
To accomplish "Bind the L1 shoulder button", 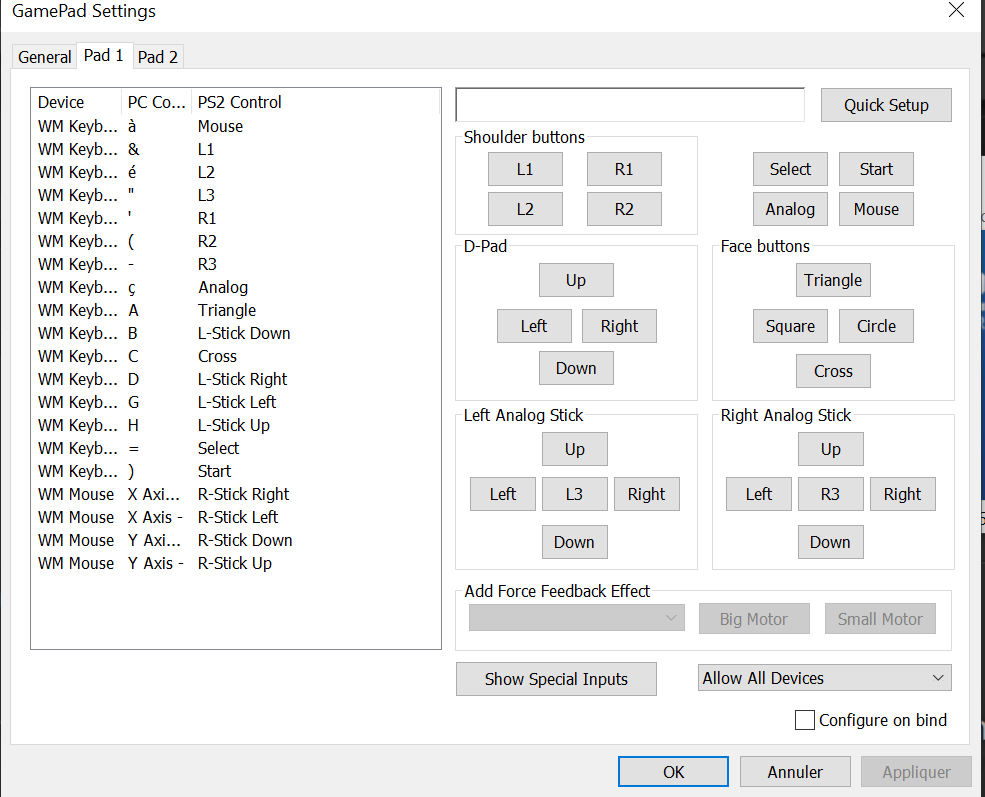I will (x=525, y=169).
